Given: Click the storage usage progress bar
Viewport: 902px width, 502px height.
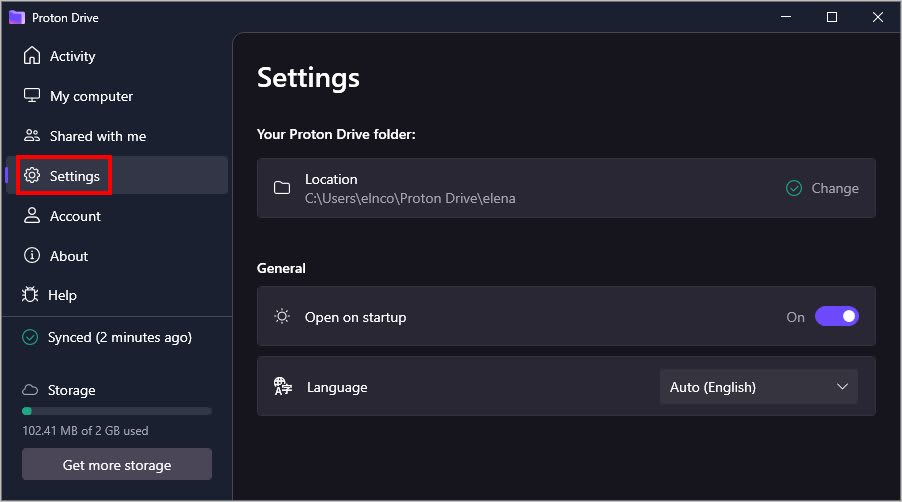Looking at the screenshot, I should pyautogui.click(x=117, y=411).
